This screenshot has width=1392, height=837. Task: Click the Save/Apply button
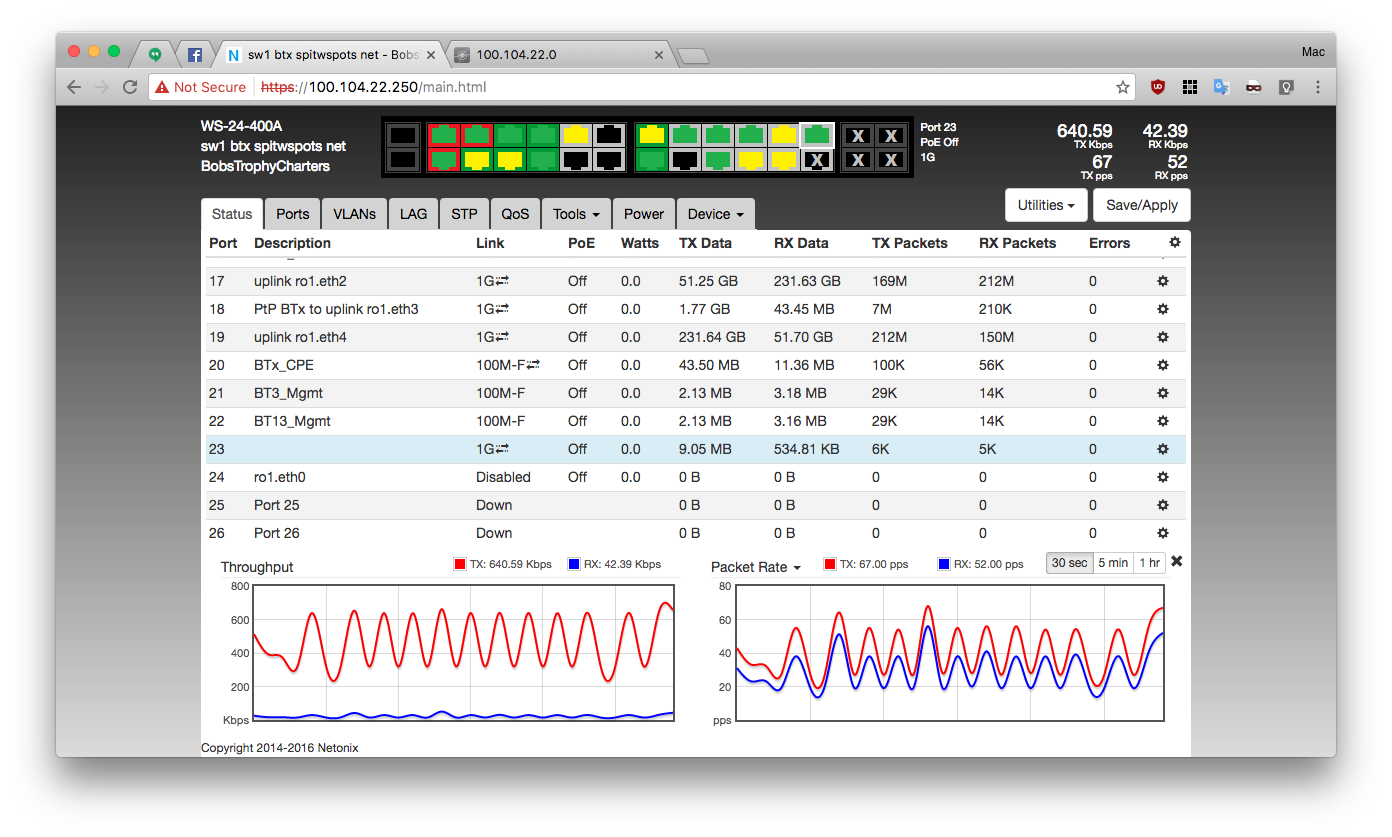(x=1141, y=205)
